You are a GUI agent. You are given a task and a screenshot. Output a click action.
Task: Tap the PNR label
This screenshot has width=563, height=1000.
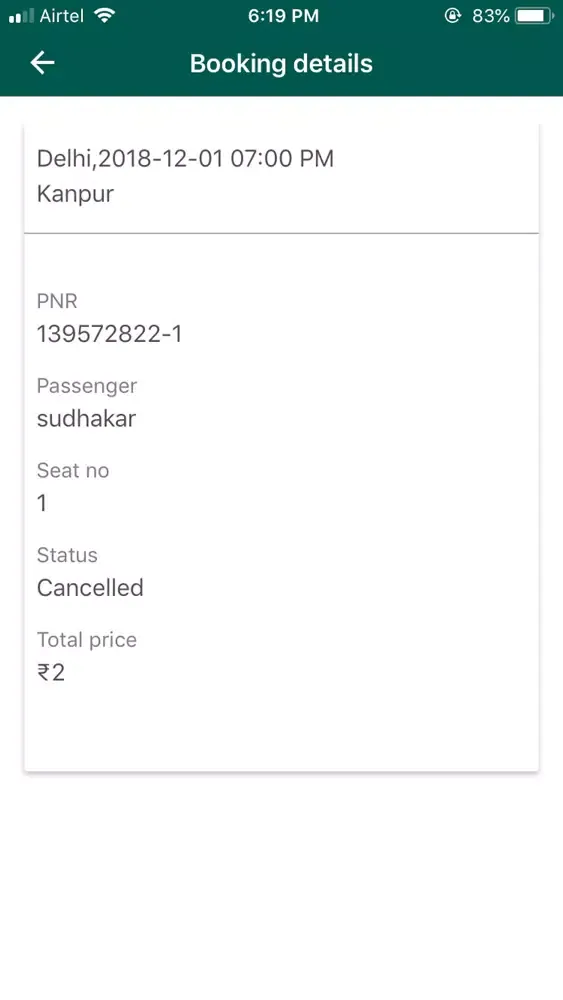pos(57,301)
